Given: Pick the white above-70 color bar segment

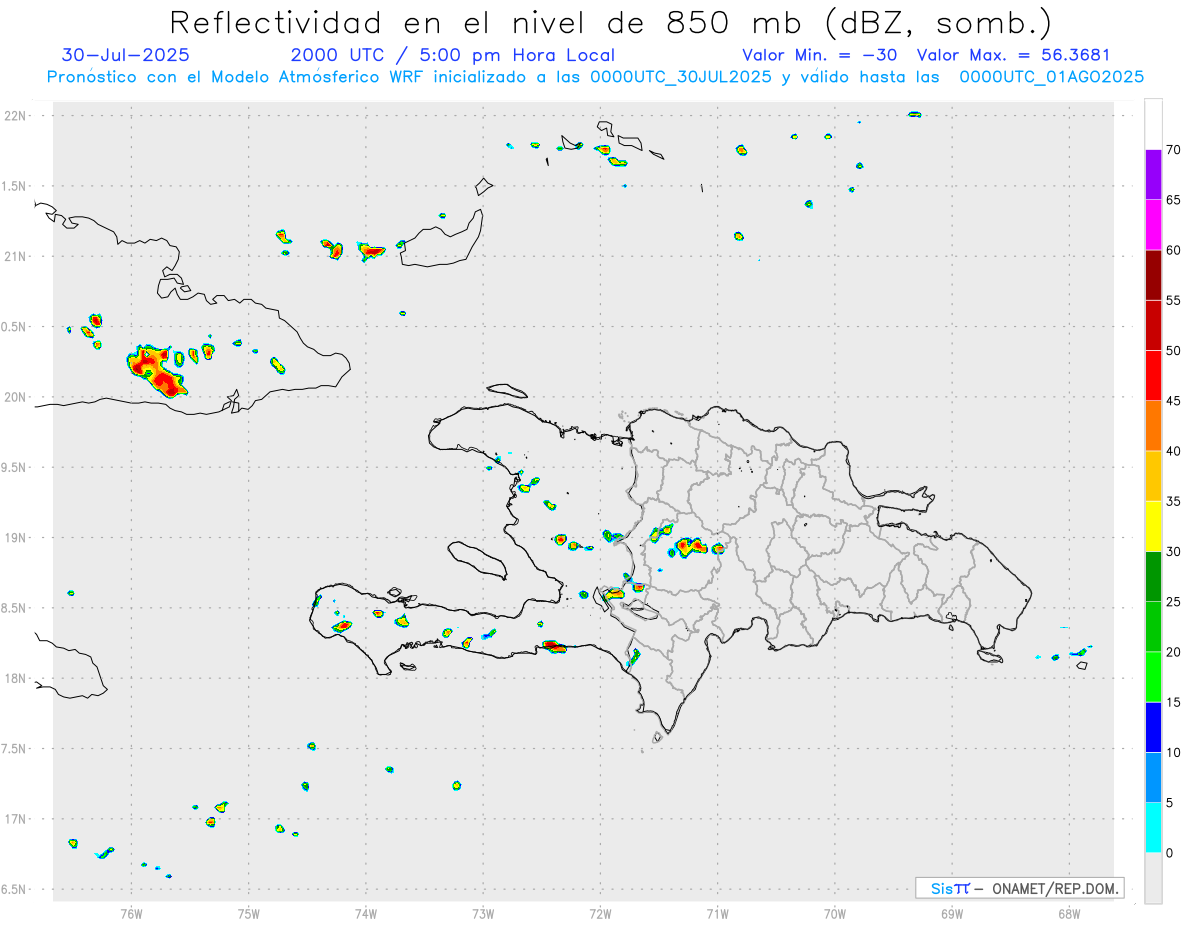Looking at the screenshot, I should 1153,124.
